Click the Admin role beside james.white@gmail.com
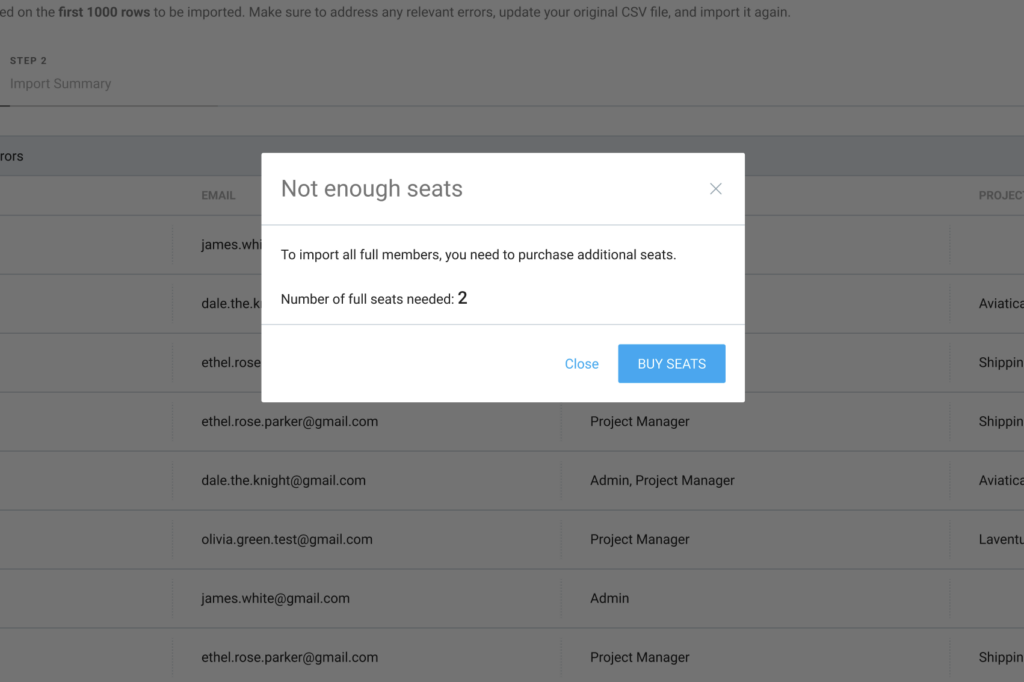The width and height of the screenshot is (1024, 682). coord(609,598)
